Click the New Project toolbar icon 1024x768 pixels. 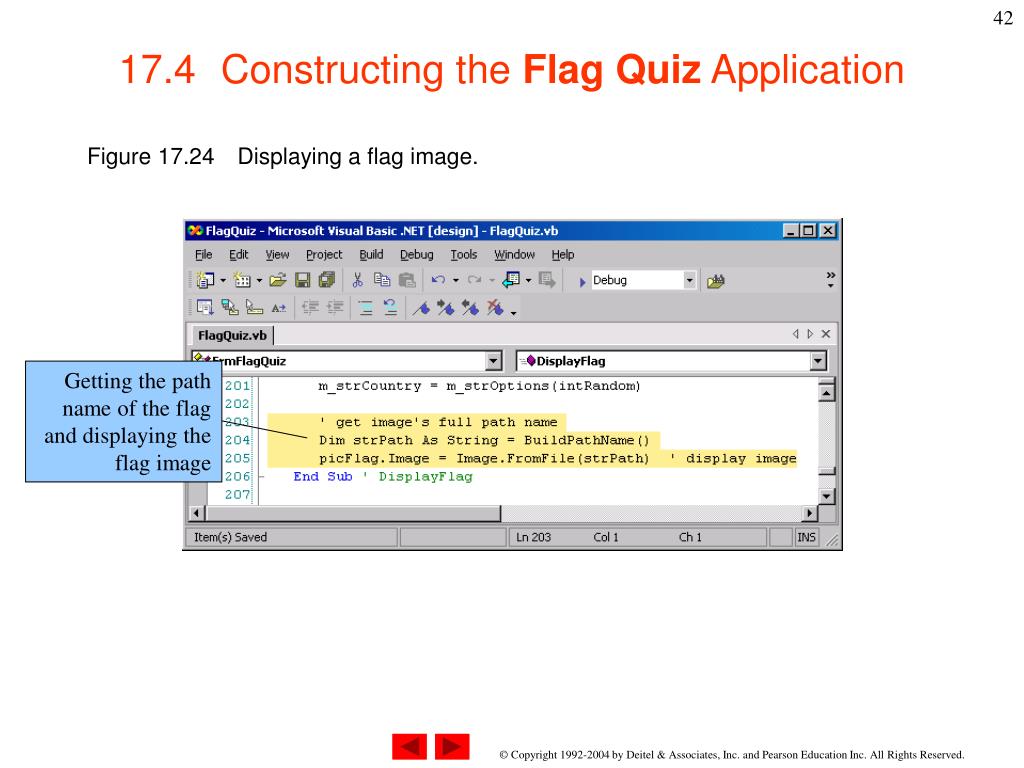coord(205,280)
